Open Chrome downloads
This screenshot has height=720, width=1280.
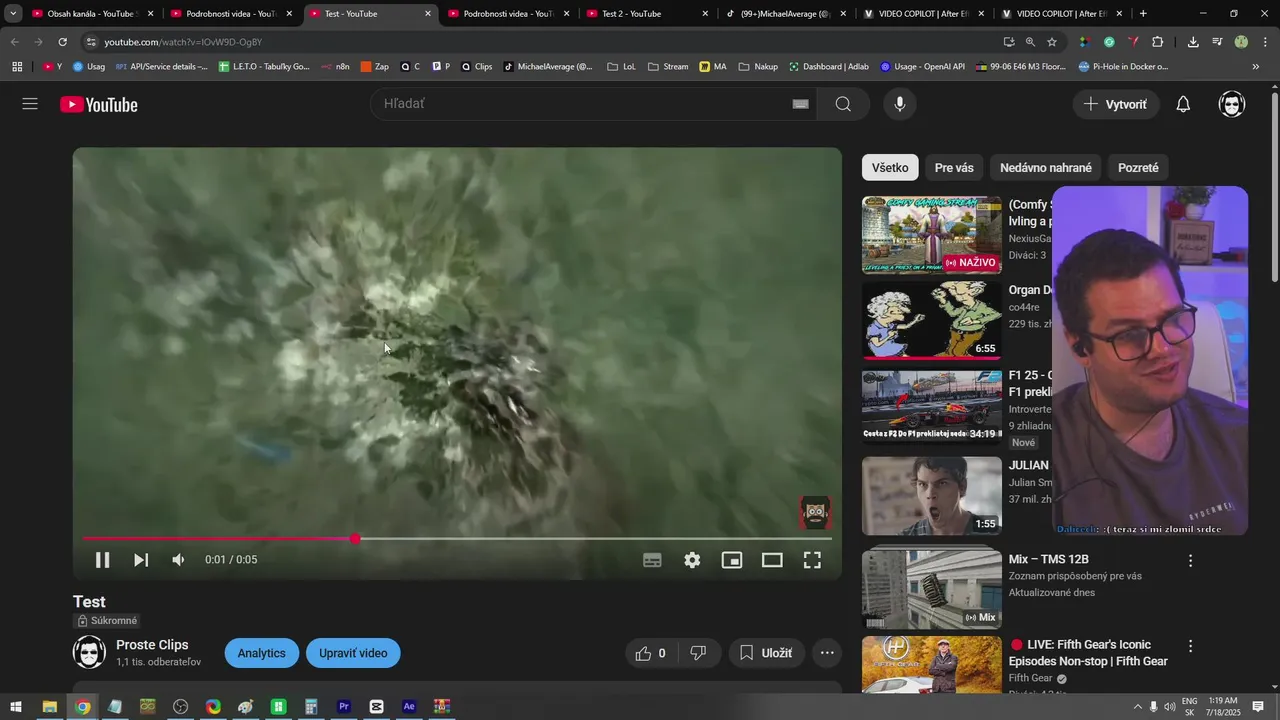[1193, 42]
